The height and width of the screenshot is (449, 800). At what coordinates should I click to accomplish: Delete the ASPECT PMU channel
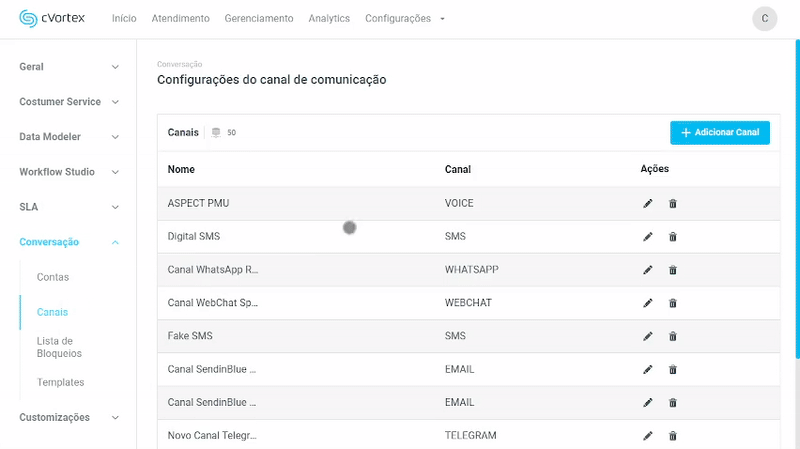click(x=672, y=204)
